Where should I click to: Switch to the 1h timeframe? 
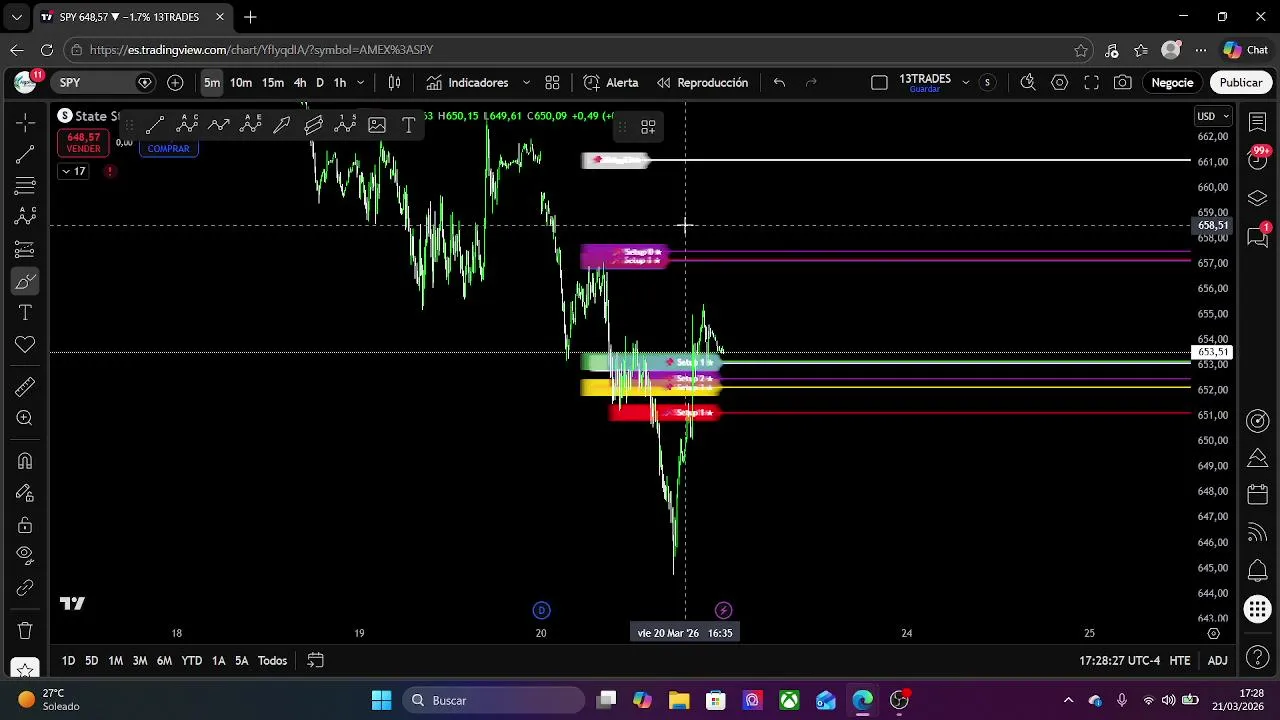340,83
